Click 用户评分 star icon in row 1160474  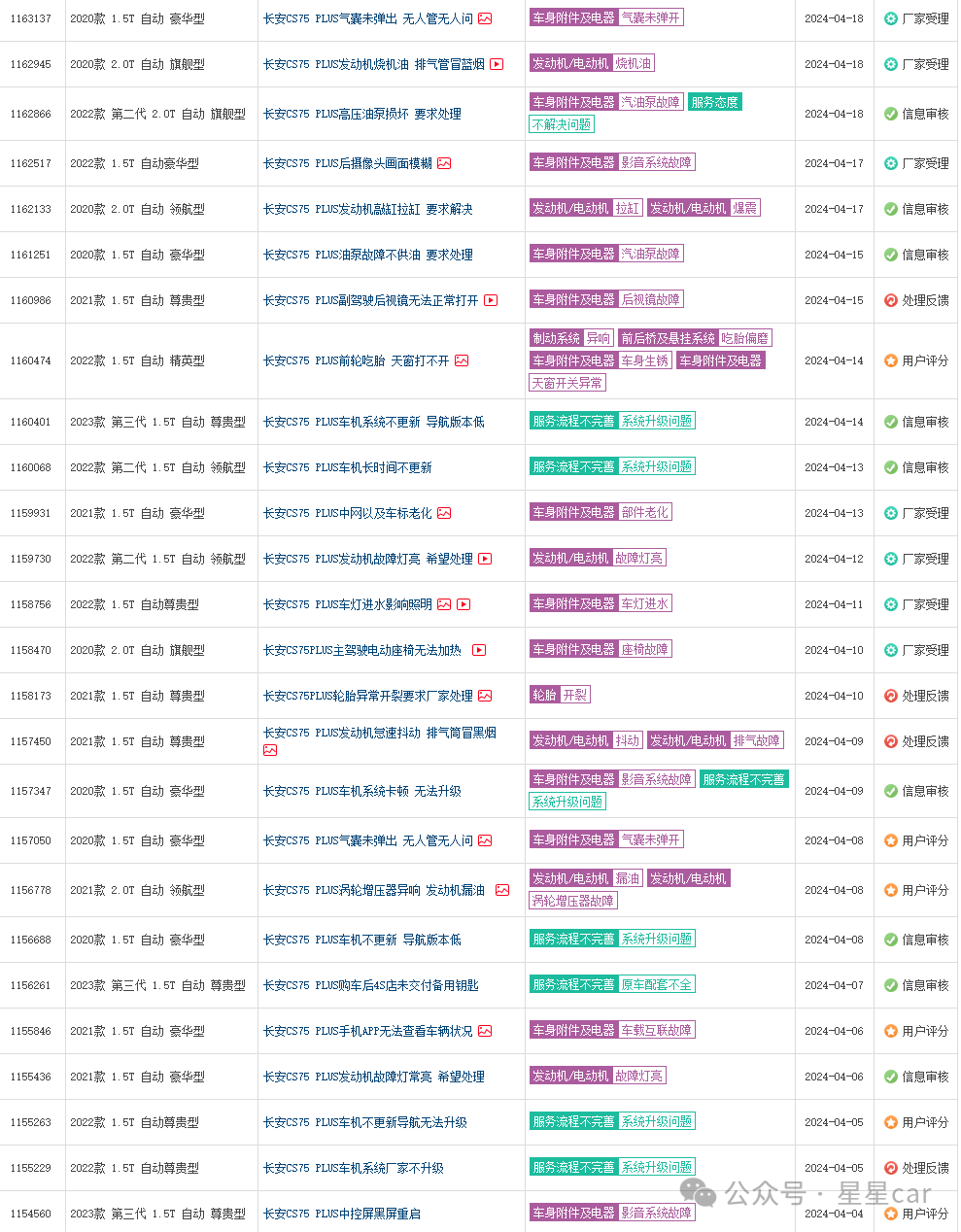pyautogui.click(x=890, y=360)
